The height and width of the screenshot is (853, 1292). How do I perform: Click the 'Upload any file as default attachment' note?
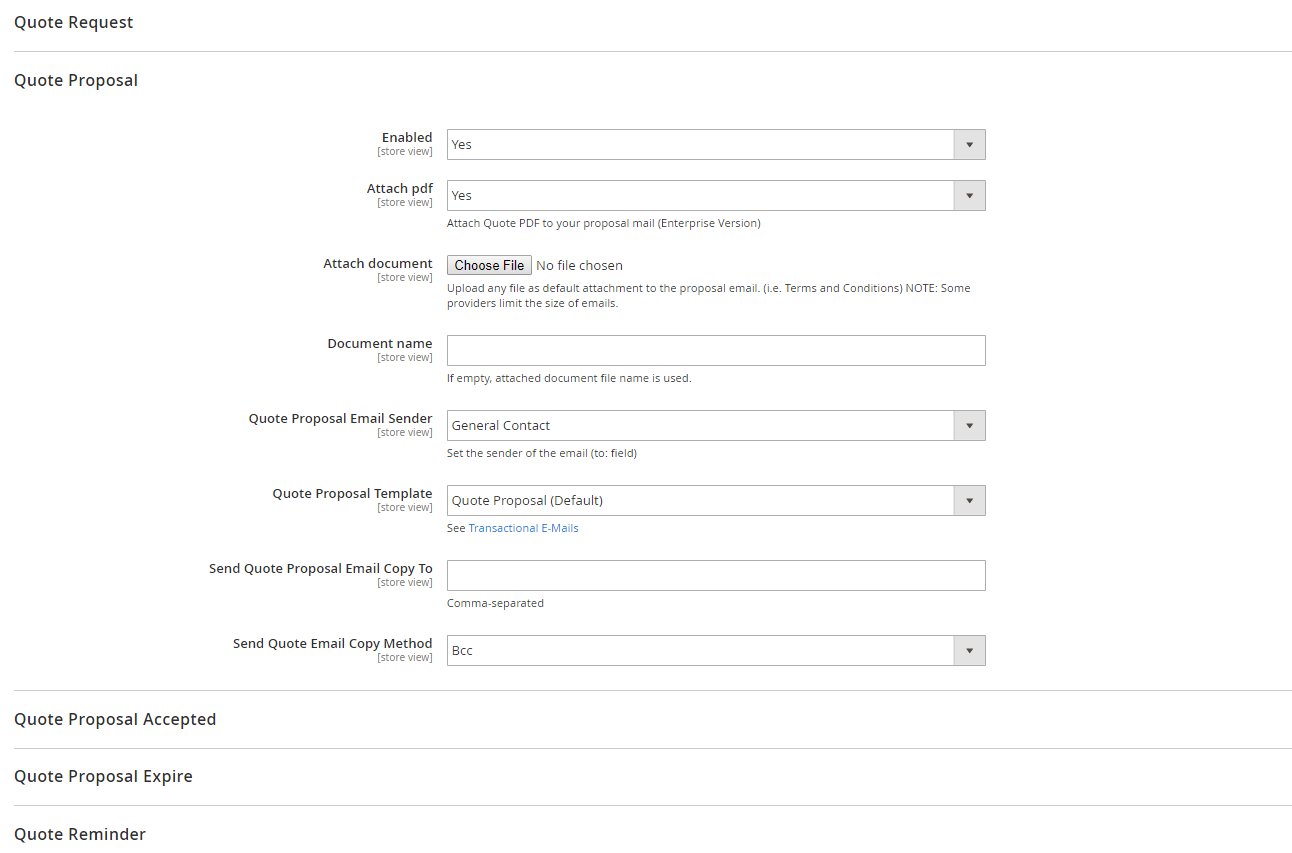(709, 295)
